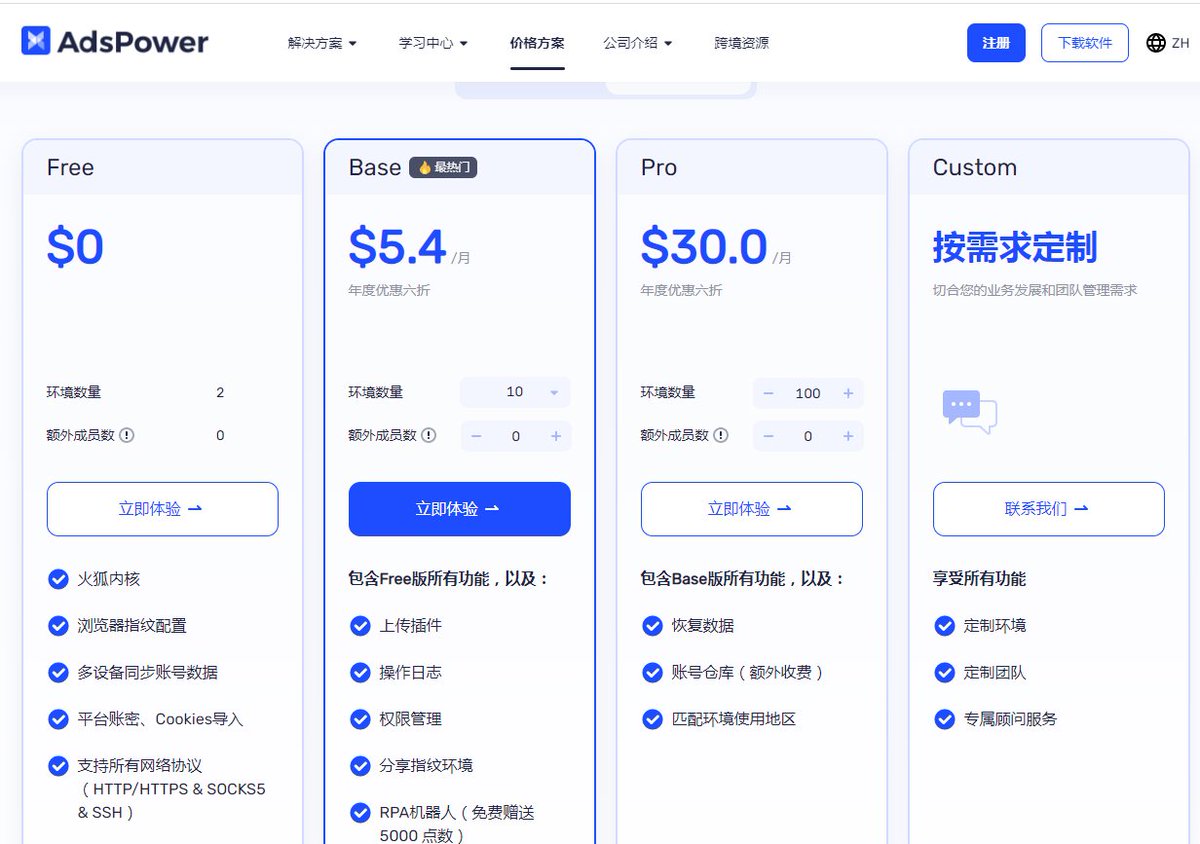Increase Pro plan 环境数量 with the plus stepper

(x=847, y=393)
